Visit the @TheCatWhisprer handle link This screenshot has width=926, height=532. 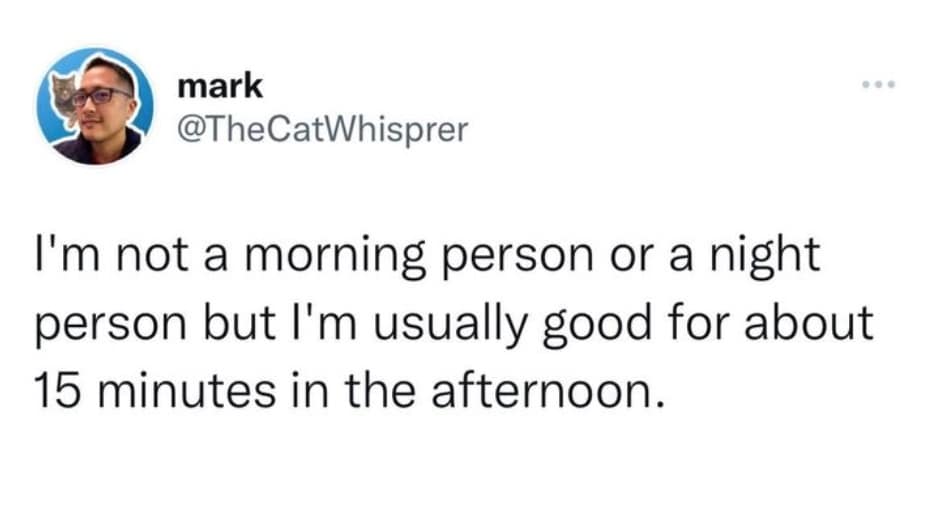pos(322,129)
